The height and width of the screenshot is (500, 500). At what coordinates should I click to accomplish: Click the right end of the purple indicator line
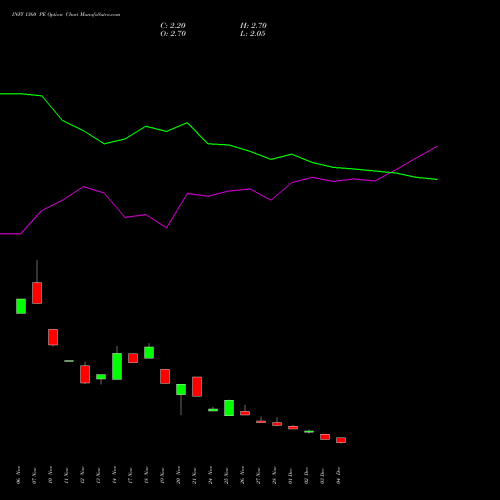(437, 147)
